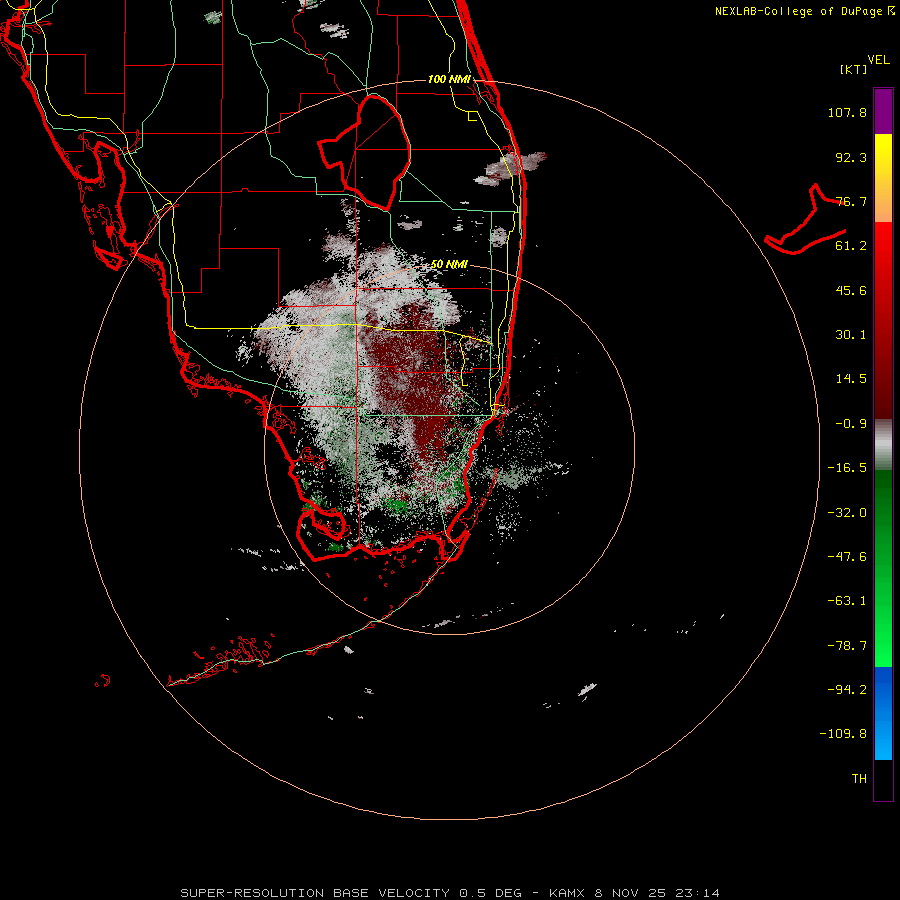This screenshot has height=900, width=900.
Task: Select the 30.1 legend value
Action: point(851,335)
